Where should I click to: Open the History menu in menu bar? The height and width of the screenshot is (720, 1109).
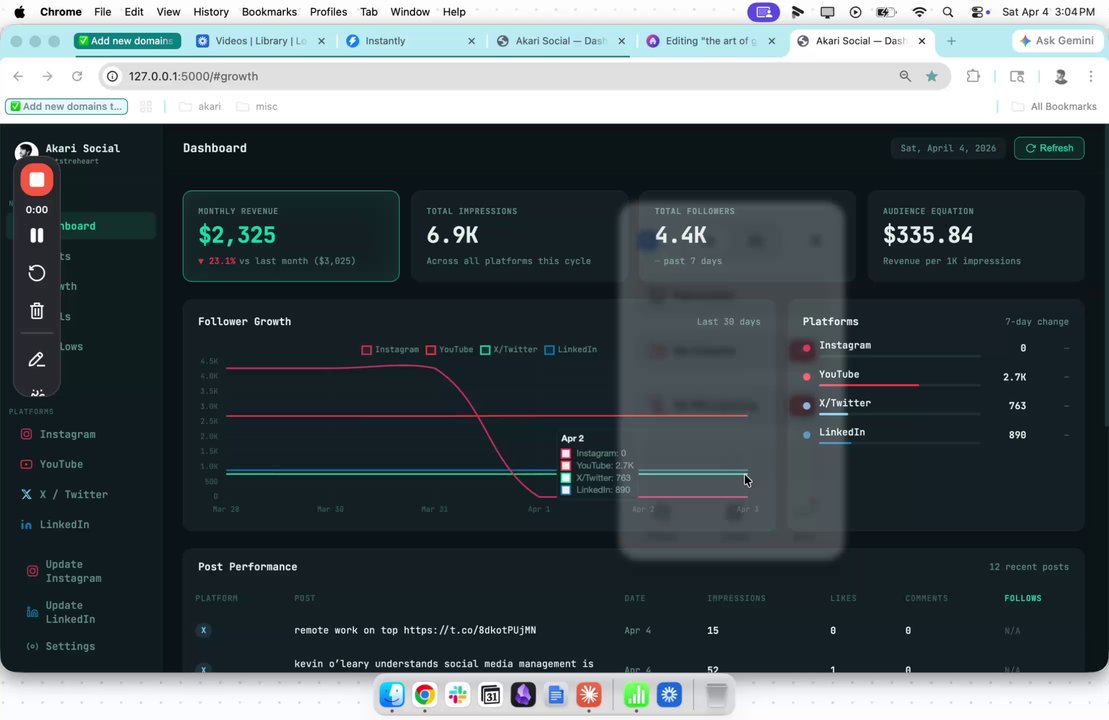[x=211, y=12]
